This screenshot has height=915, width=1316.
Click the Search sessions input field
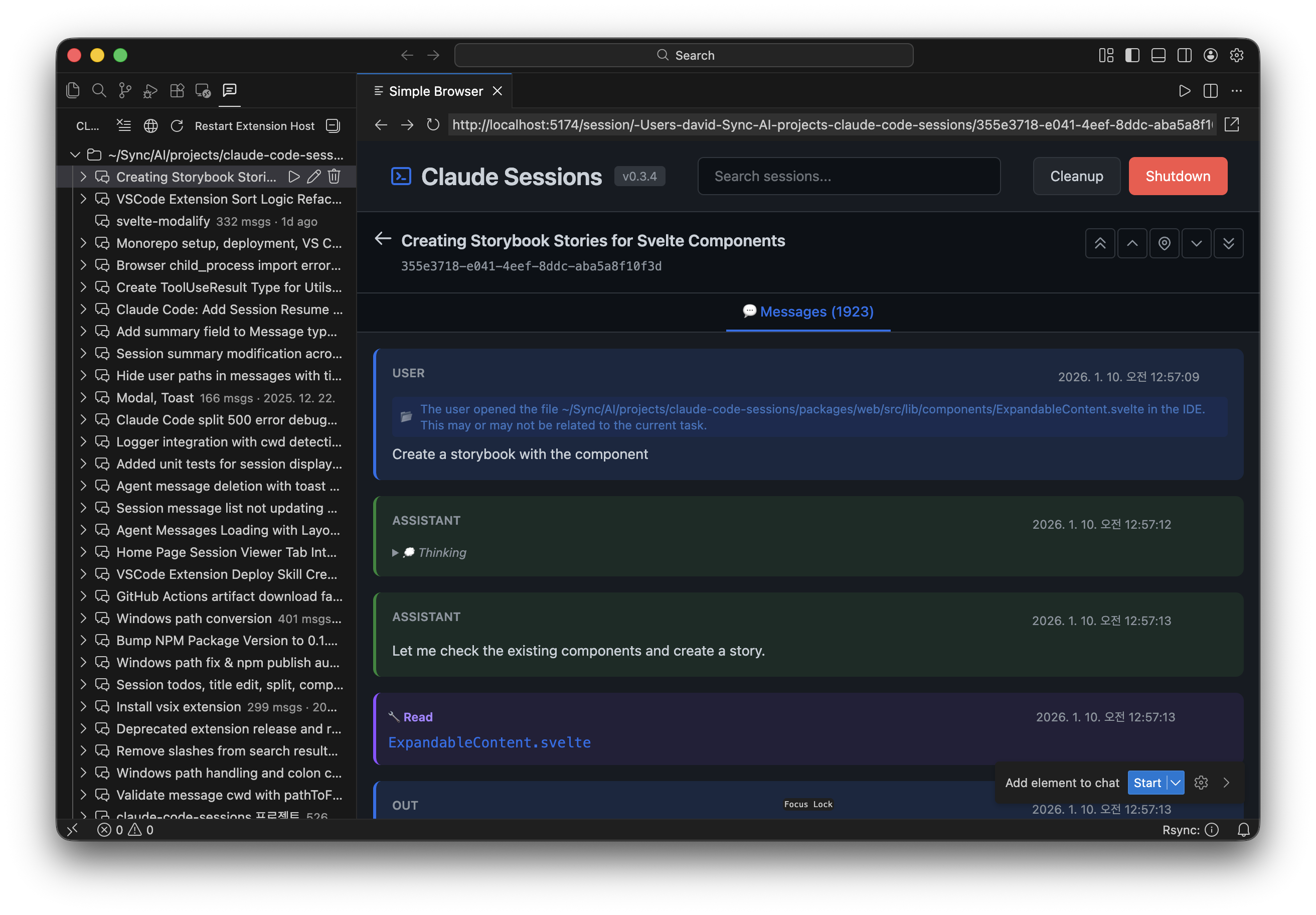848,176
